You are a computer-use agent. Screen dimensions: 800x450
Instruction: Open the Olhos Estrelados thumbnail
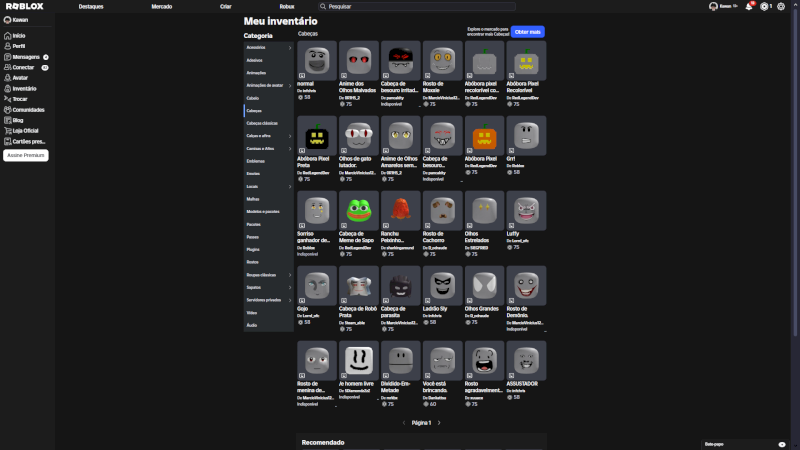(484, 211)
